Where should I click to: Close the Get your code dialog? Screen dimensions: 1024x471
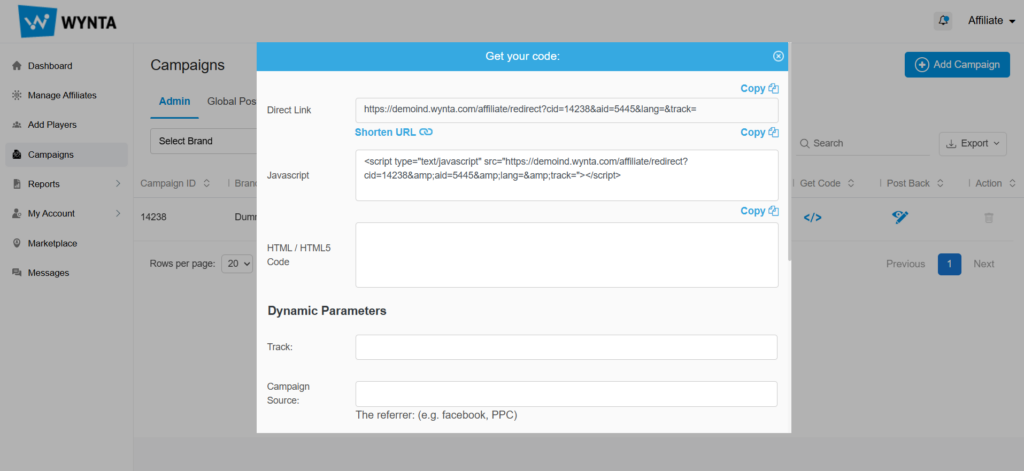pyautogui.click(x=778, y=56)
